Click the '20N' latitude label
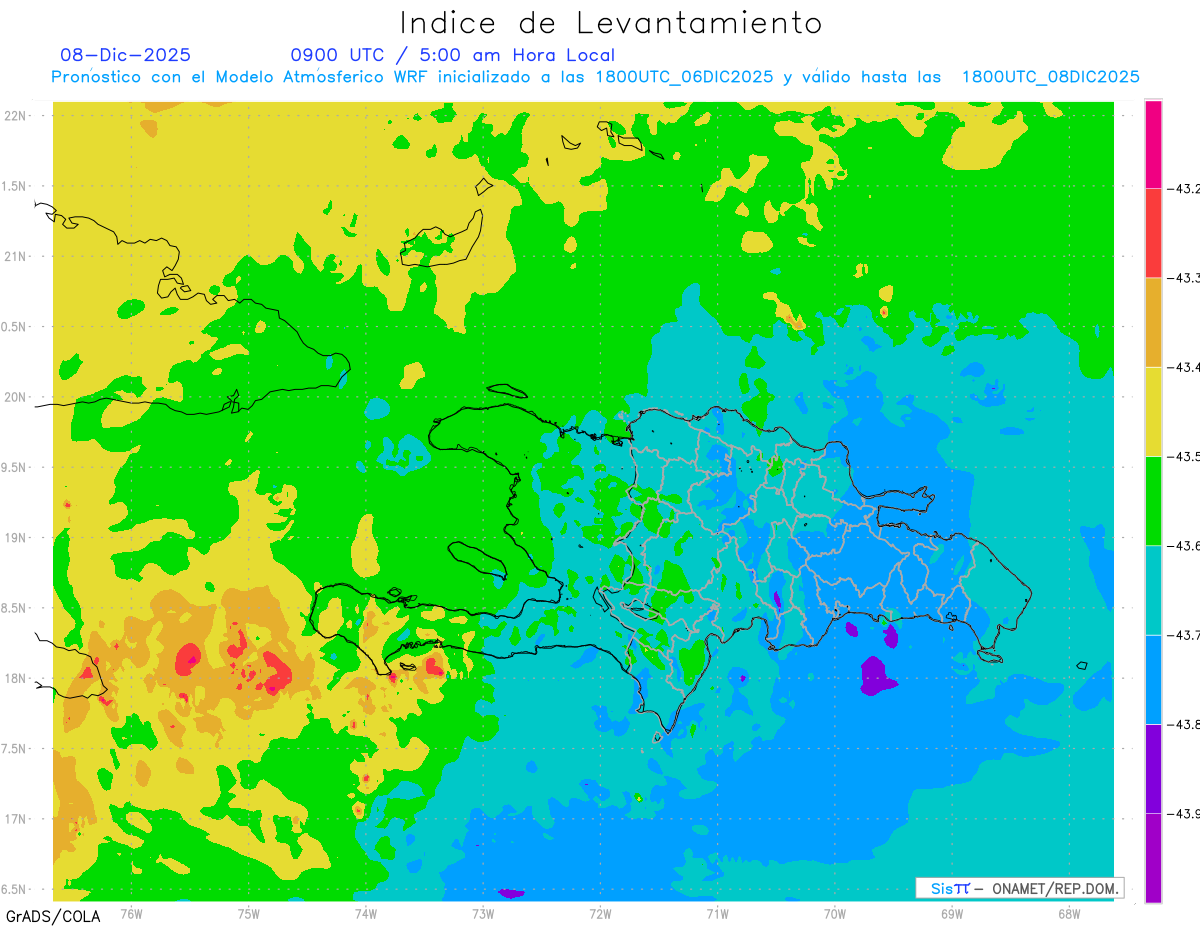 [x=16, y=397]
